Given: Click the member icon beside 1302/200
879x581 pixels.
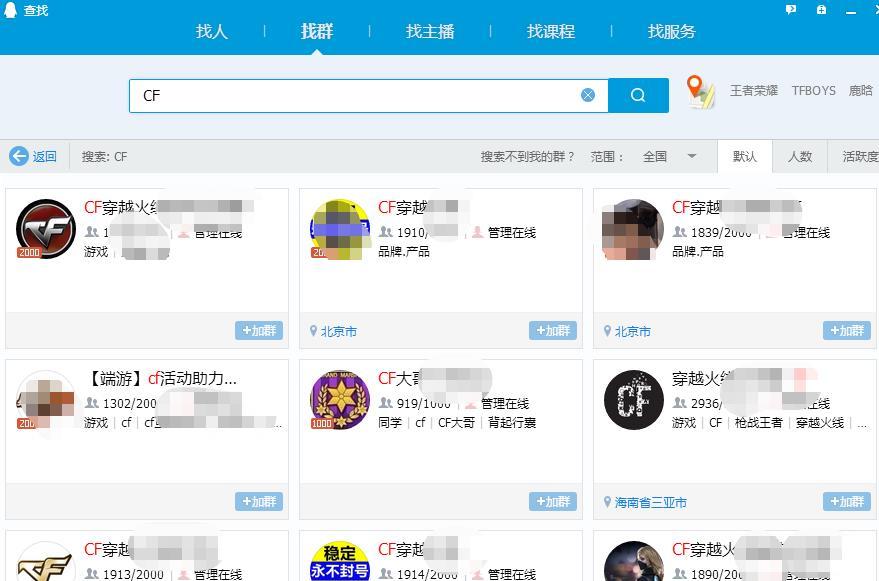Looking at the screenshot, I should coord(92,403).
